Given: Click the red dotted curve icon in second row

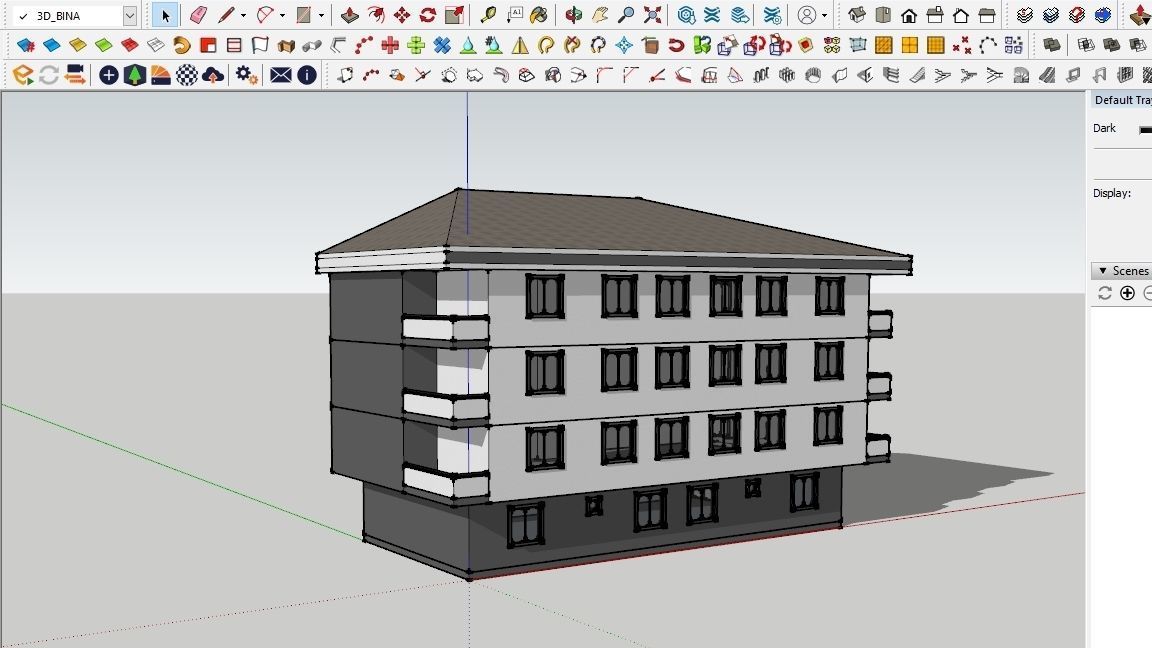Looking at the screenshot, I should [364, 46].
